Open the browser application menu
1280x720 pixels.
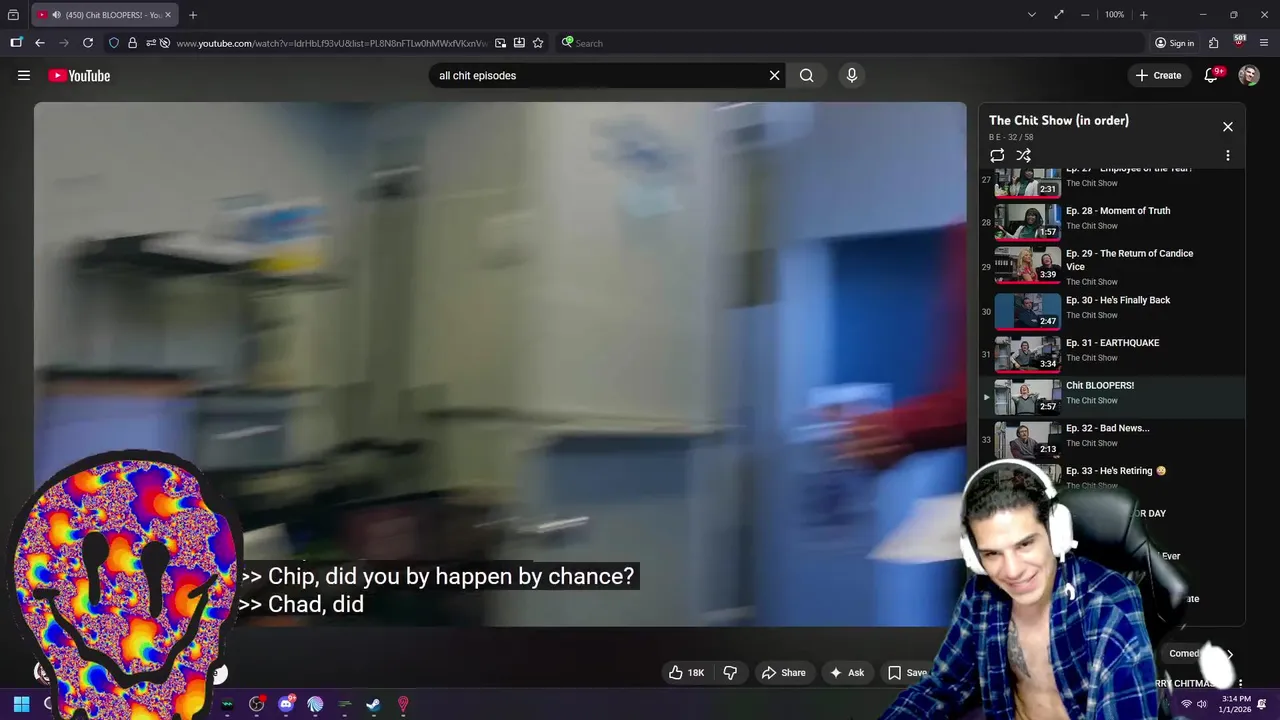(x=1264, y=43)
